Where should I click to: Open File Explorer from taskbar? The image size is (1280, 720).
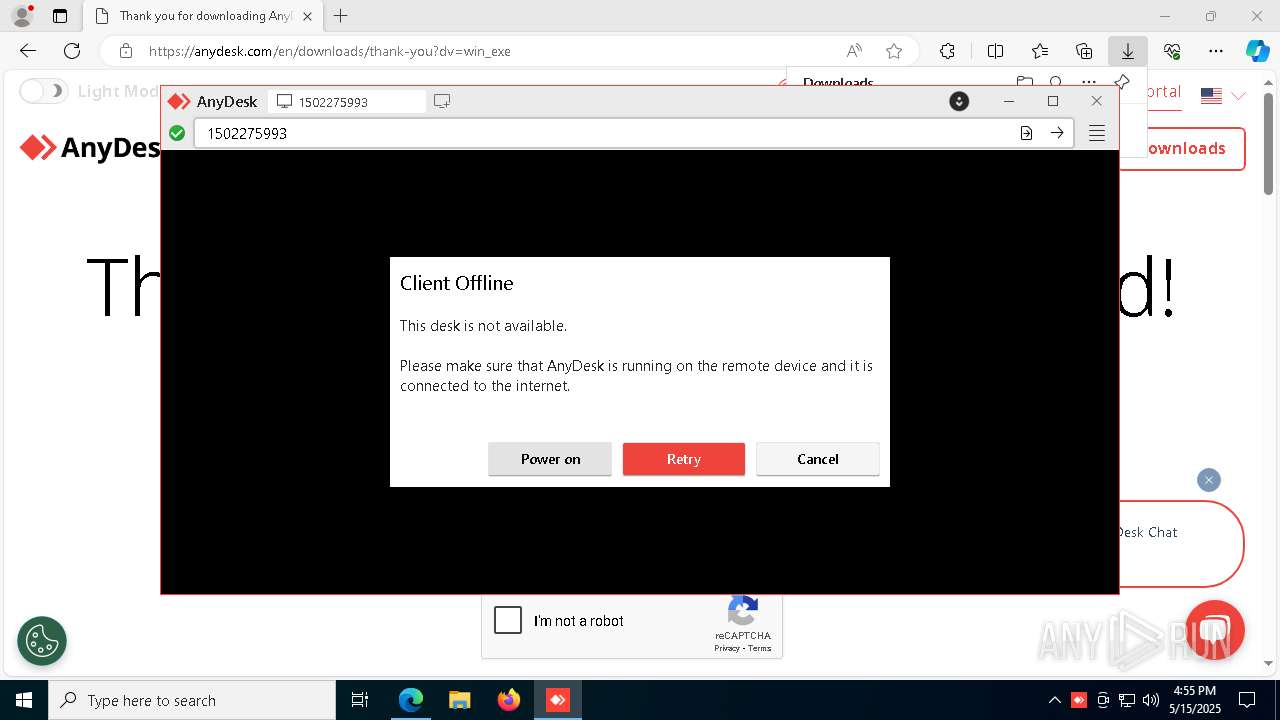tap(459, 700)
